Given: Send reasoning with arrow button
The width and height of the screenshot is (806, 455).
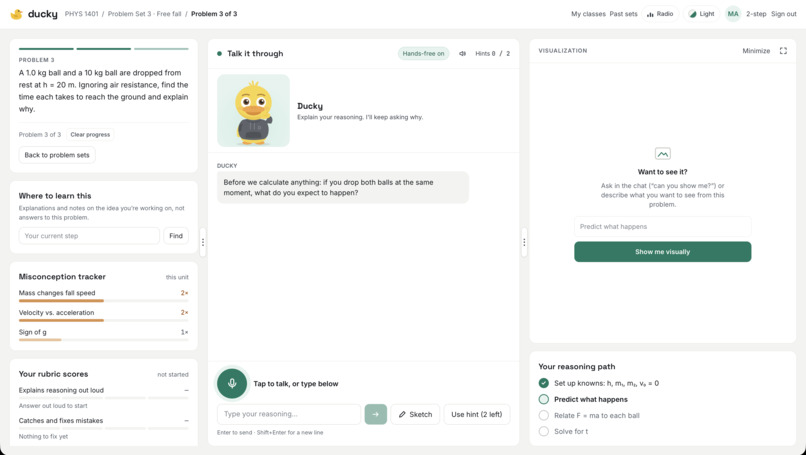Looking at the screenshot, I should click(375, 414).
